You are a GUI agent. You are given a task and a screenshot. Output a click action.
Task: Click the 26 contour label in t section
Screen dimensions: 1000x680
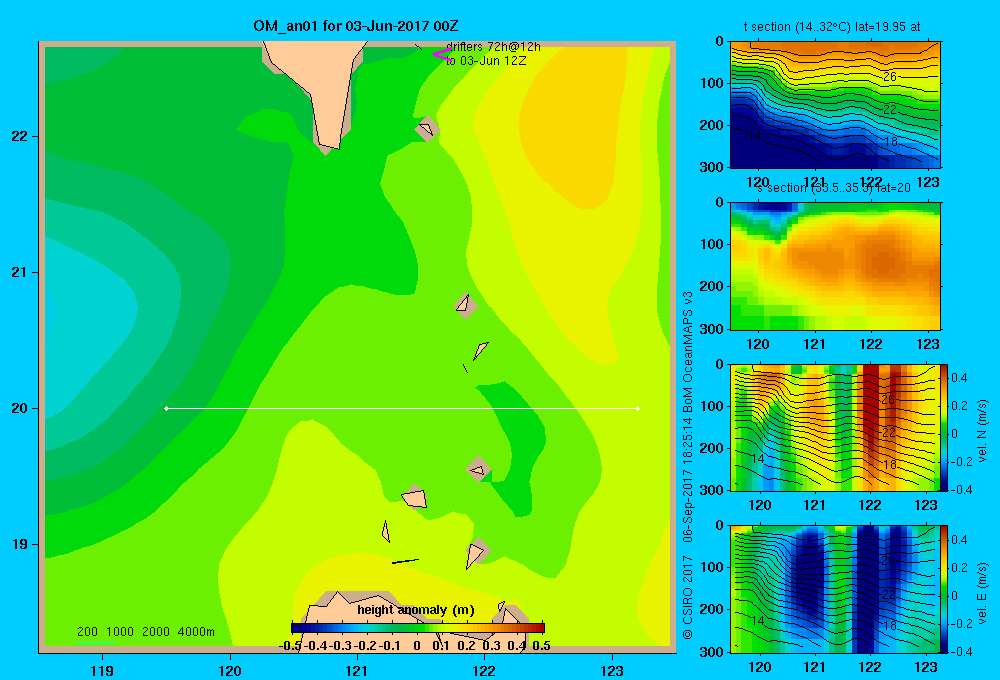(890, 77)
